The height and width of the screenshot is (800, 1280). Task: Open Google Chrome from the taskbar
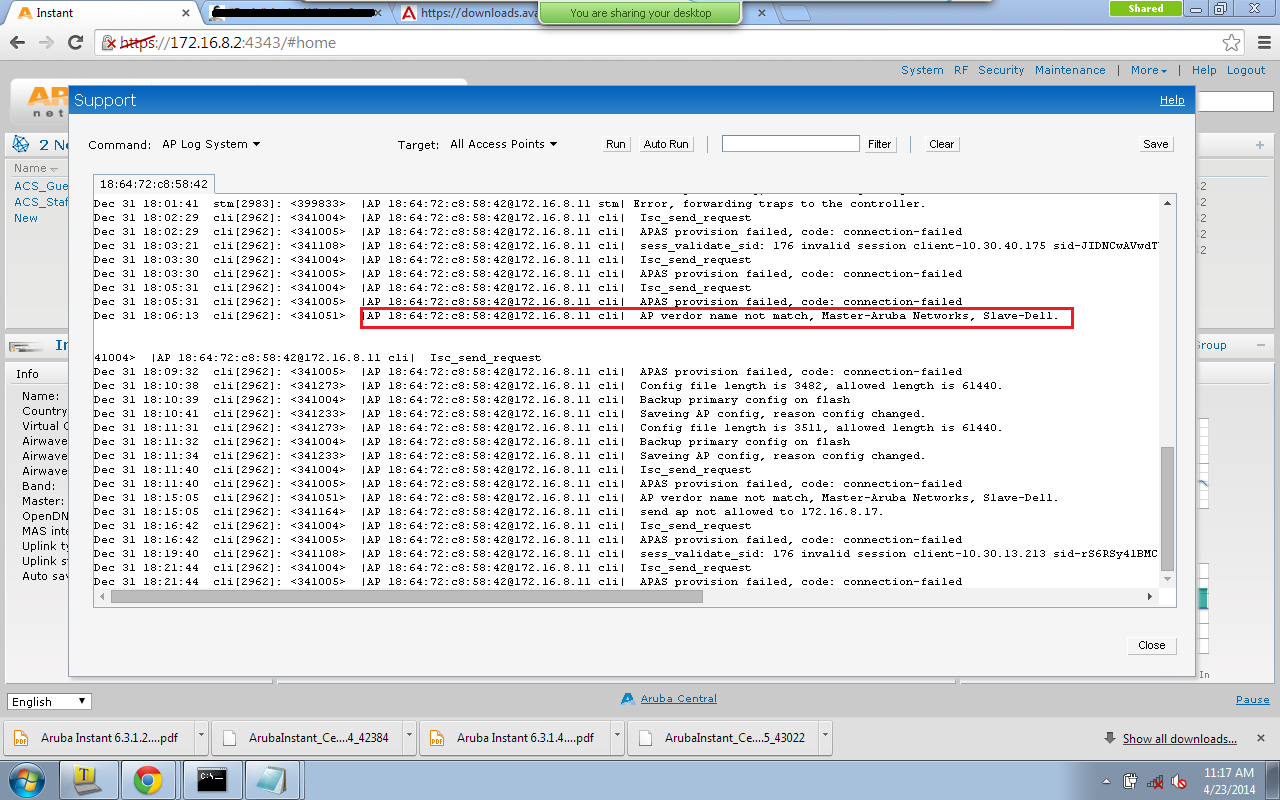(148, 780)
